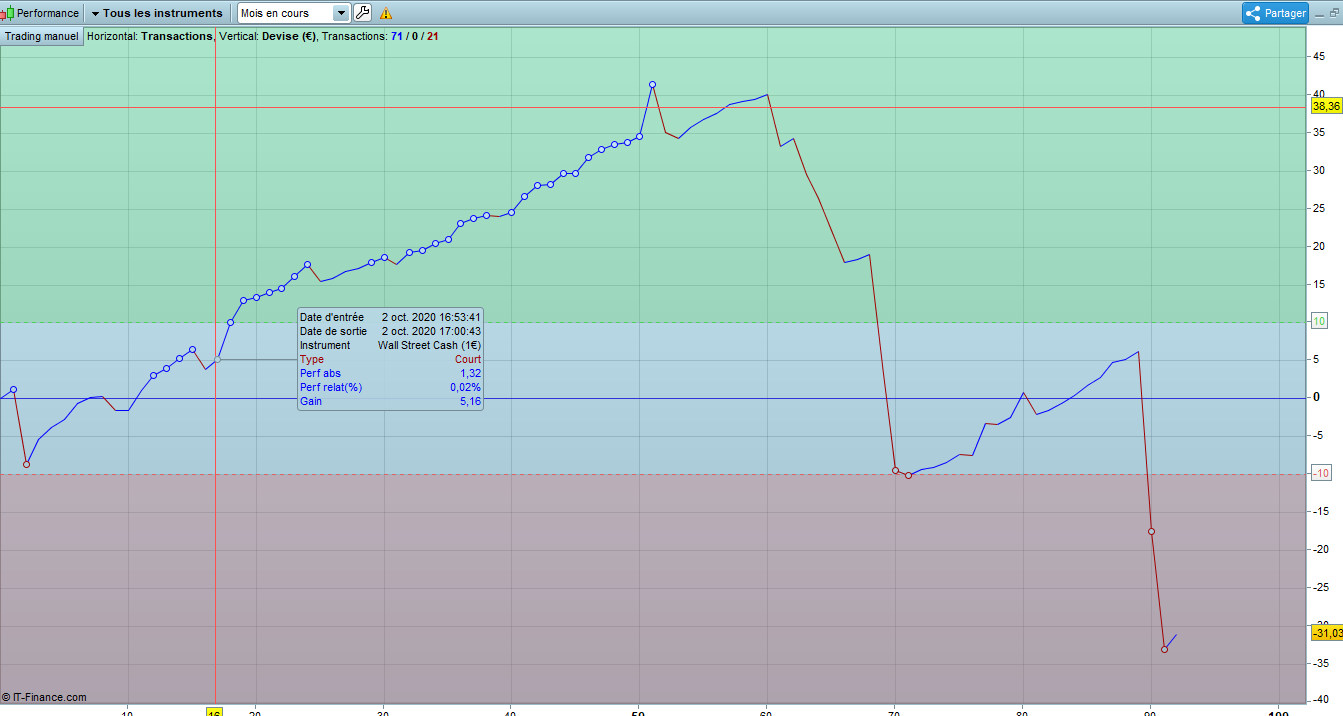Click the yellow -31,03 value label
This screenshot has height=716, width=1343.
[x=1326, y=633]
